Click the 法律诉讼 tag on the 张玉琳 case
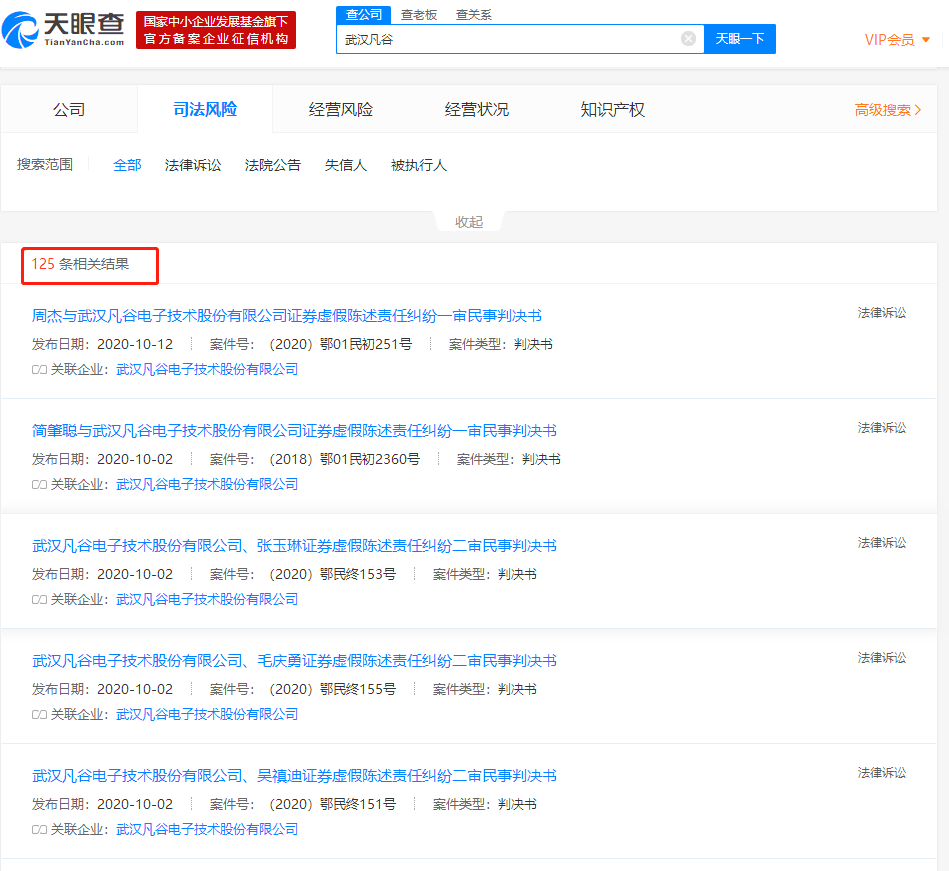This screenshot has height=871, width=949. [x=882, y=543]
